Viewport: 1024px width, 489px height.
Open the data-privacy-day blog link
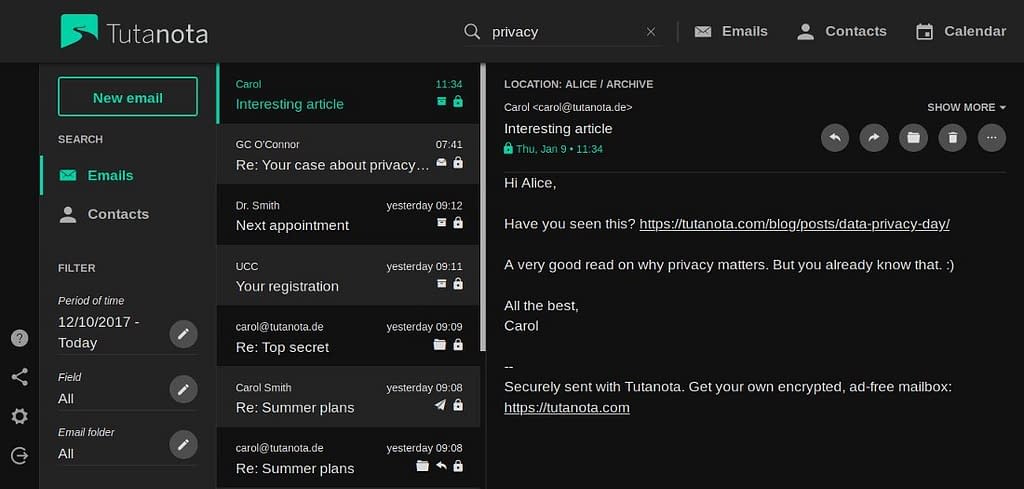point(794,224)
